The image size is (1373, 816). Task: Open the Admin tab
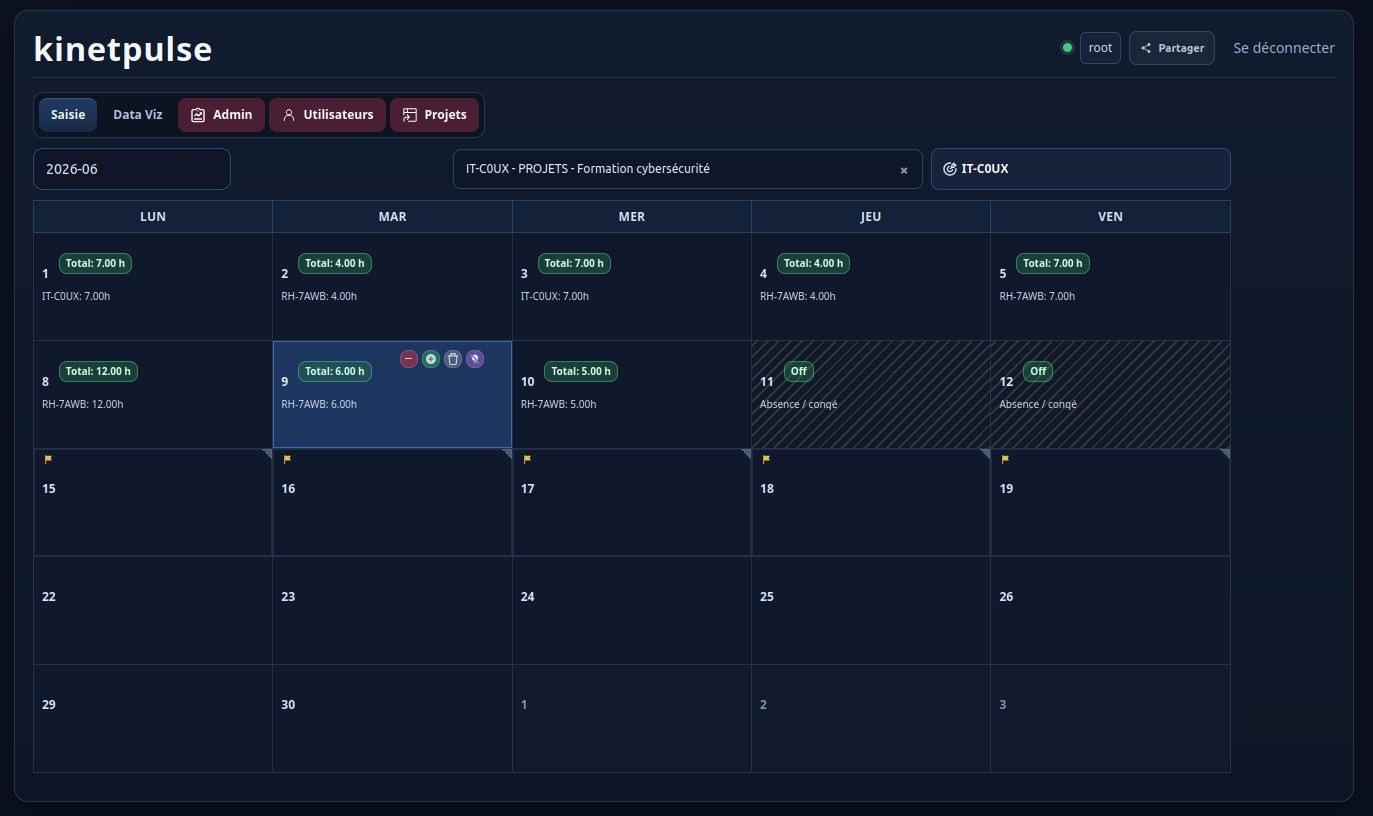click(221, 115)
